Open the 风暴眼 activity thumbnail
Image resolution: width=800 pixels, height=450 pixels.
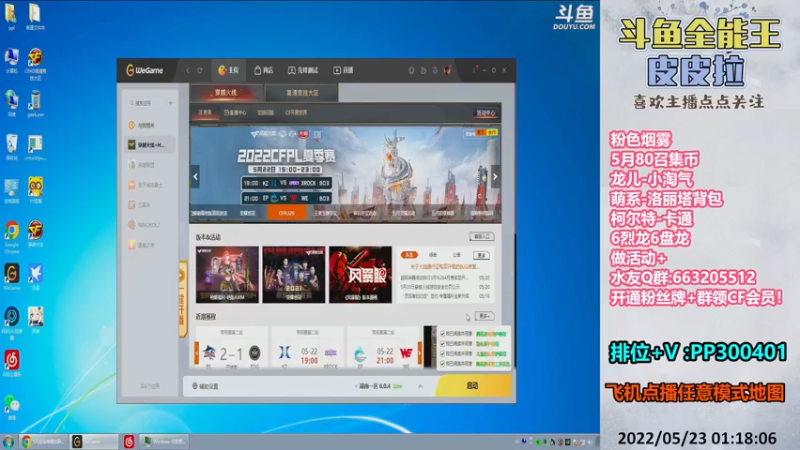(x=360, y=274)
